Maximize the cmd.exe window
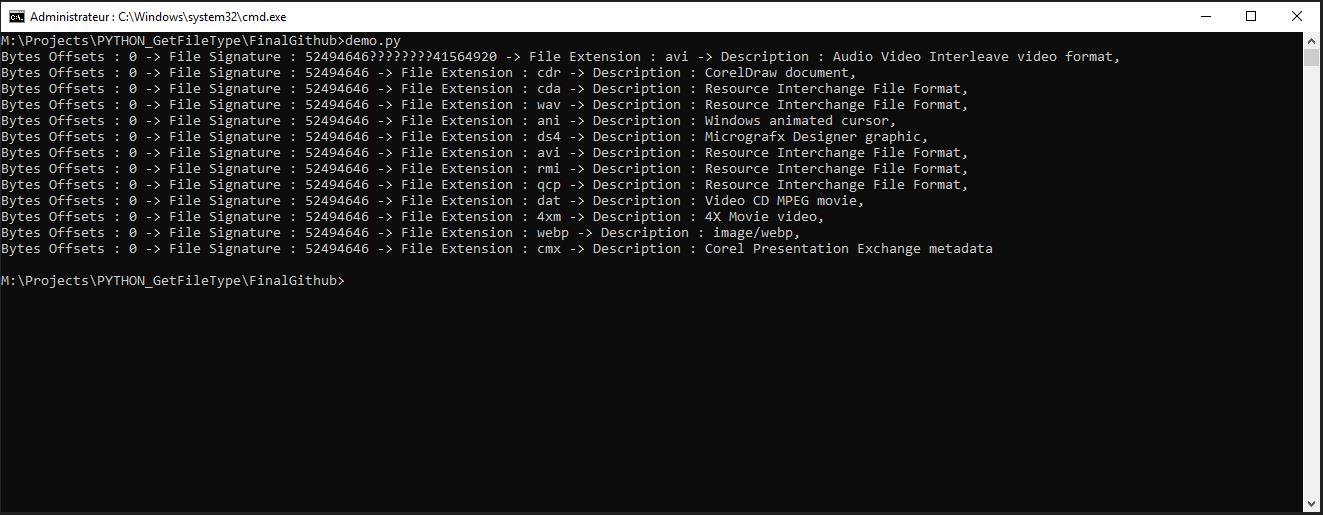The height and width of the screenshot is (515, 1323). click(1251, 16)
